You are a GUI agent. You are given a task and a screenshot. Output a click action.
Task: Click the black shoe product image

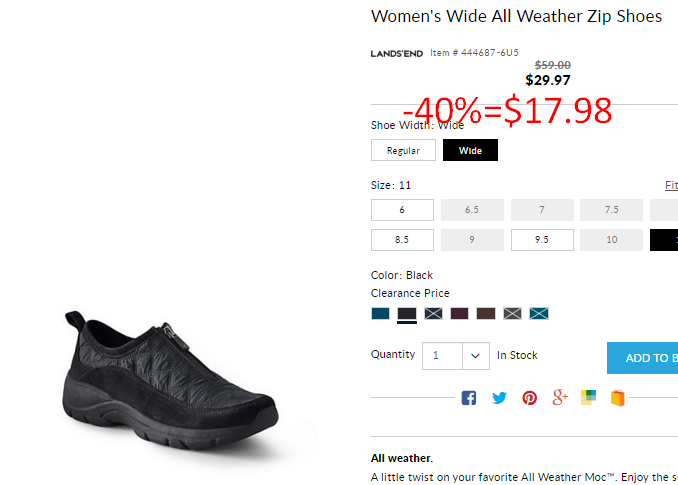click(170, 382)
